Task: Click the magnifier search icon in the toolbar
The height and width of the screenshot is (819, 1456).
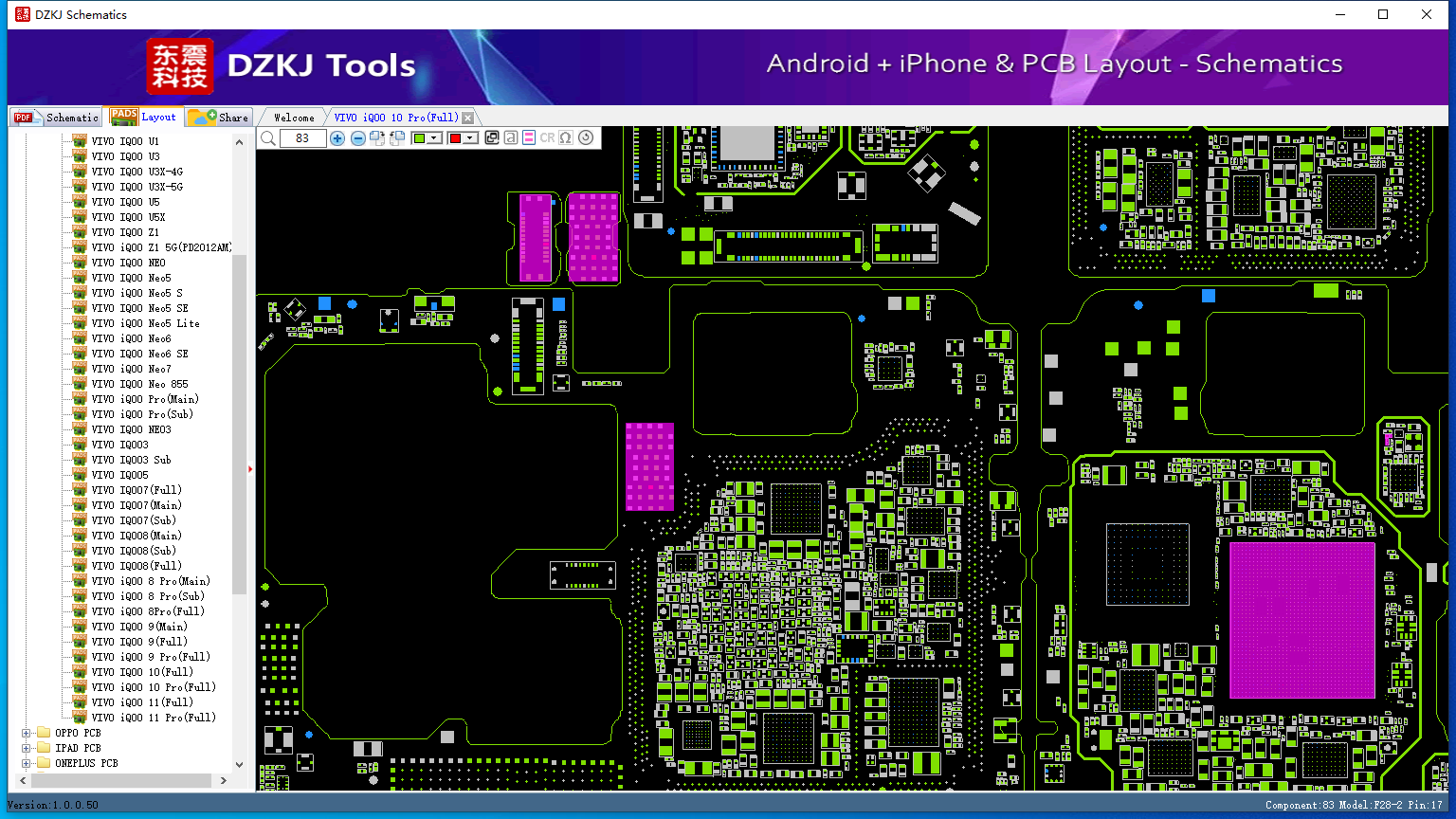Action: (268, 138)
